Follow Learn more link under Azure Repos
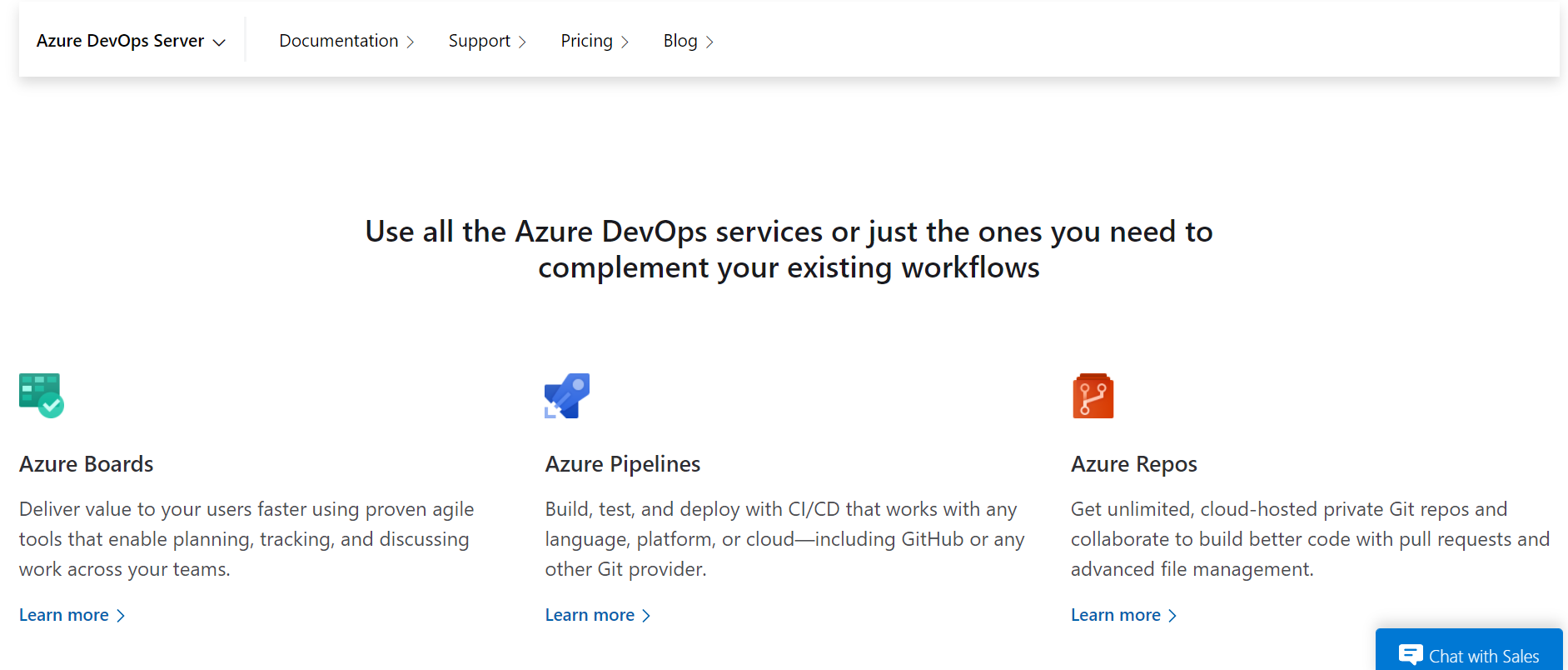The width and height of the screenshot is (1568, 670). 1124,615
